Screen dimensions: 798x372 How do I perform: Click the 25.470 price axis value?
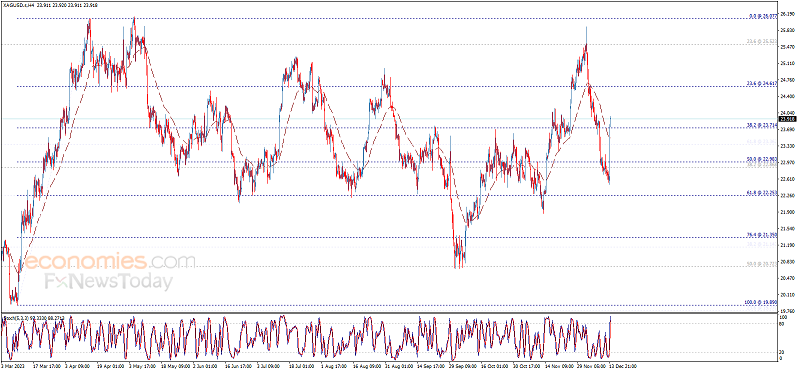pyautogui.click(x=787, y=47)
